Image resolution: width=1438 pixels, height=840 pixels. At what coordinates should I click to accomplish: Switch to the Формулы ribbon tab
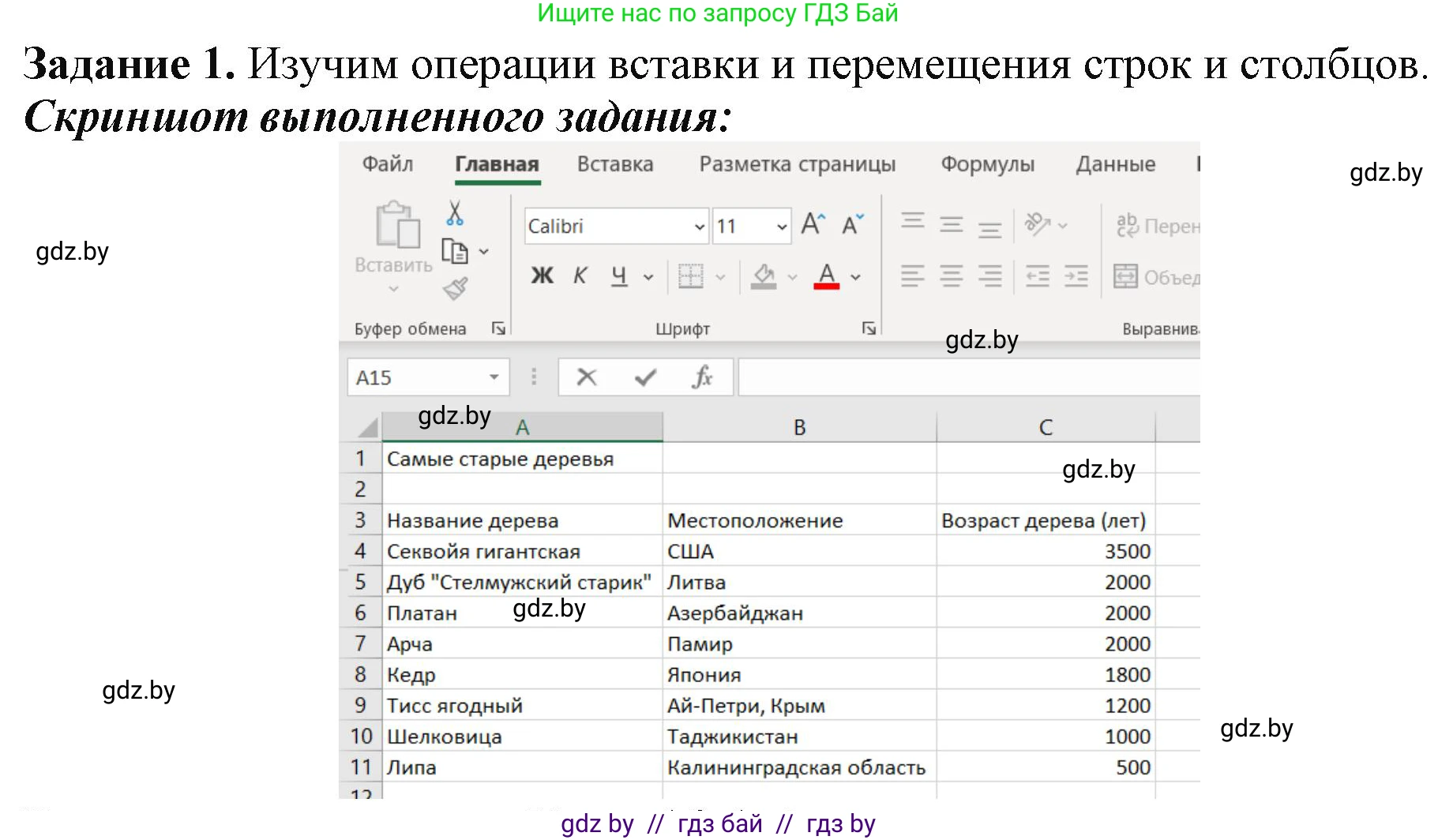click(986, 164)
